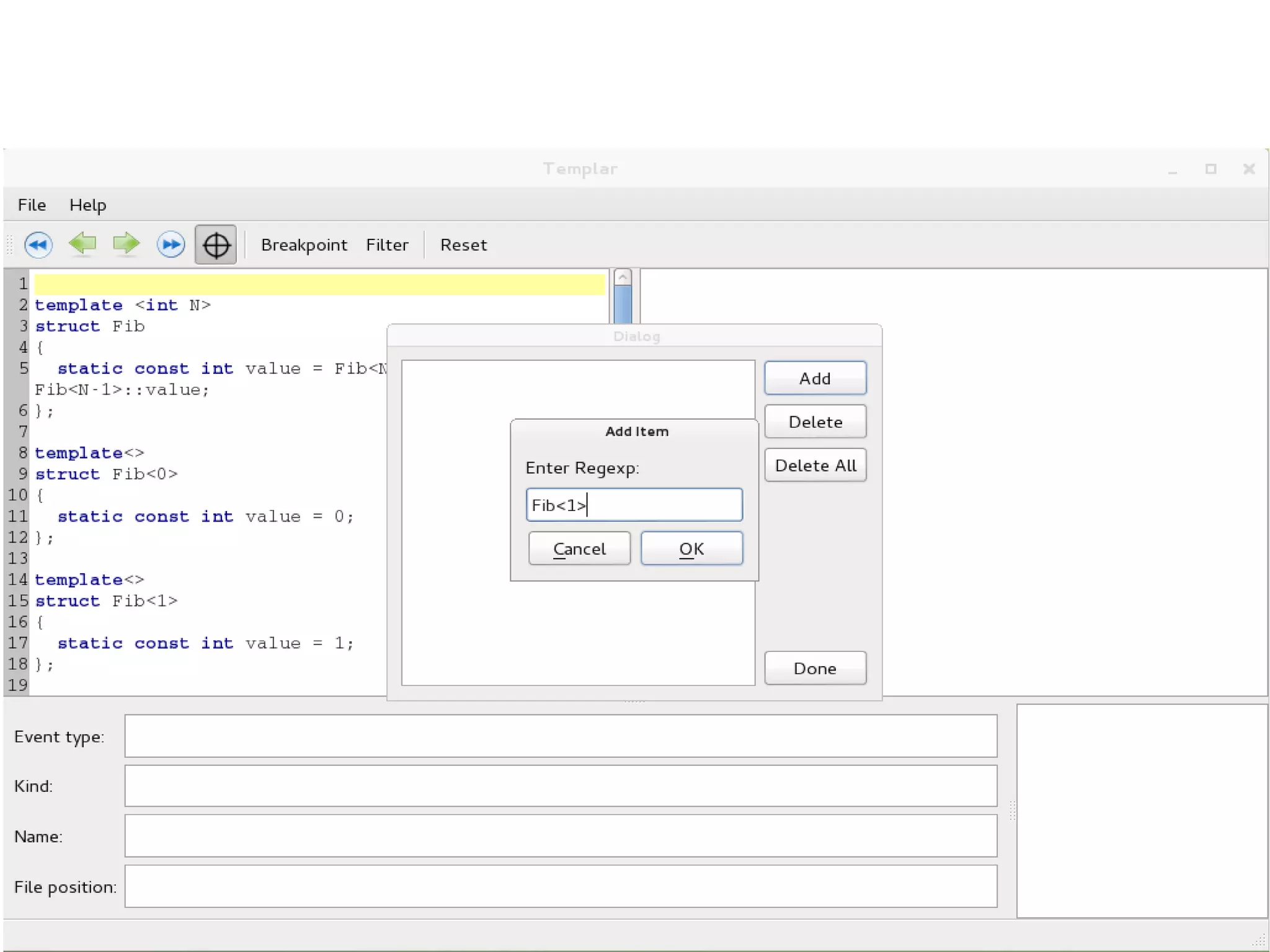Open the Filter toolbar item

[x=387, y=245]
